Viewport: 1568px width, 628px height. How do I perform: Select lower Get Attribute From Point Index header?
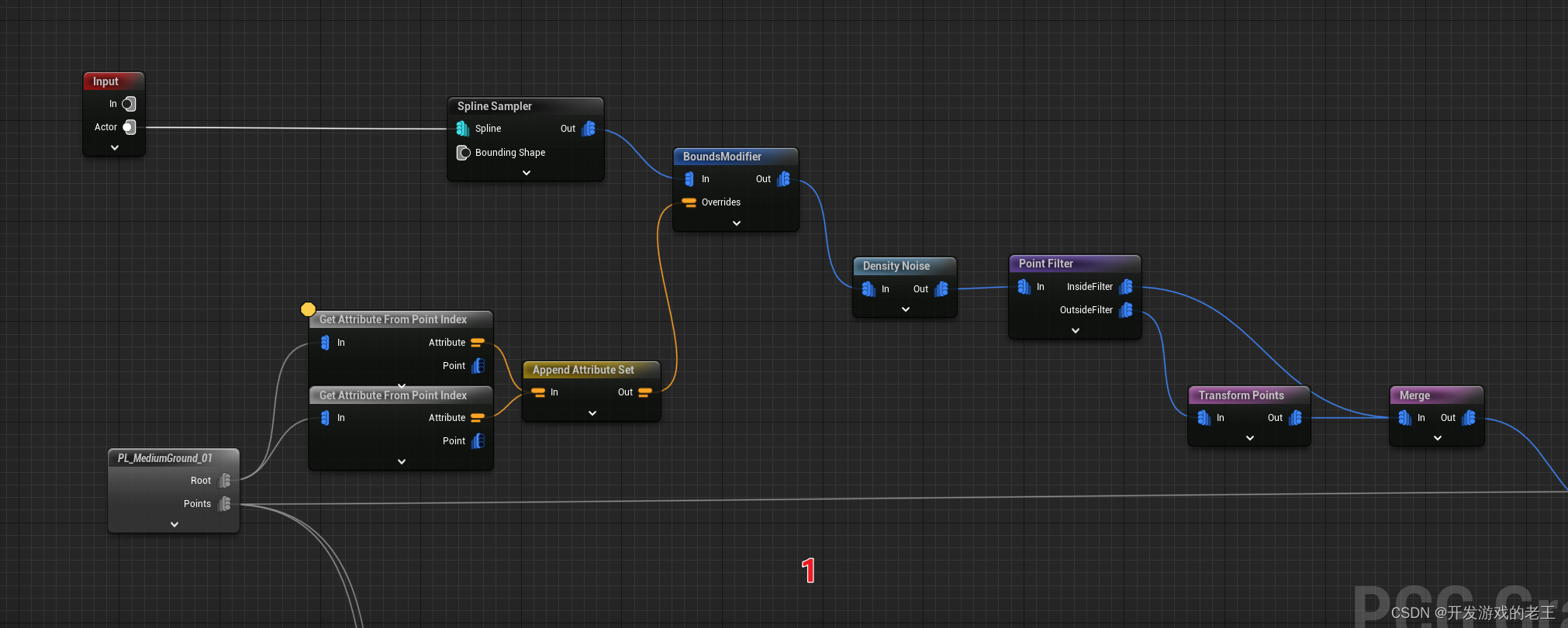(401, 395)
